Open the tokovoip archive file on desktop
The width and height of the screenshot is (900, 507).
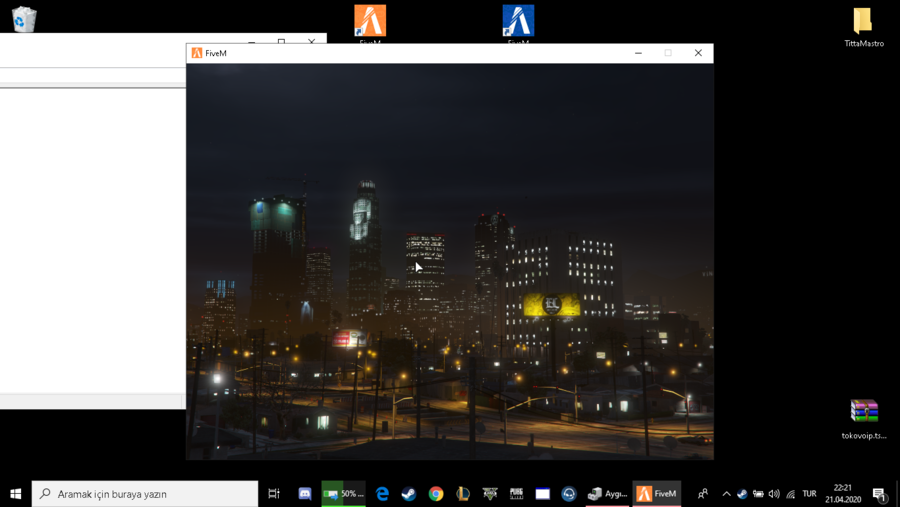point(864,419)
